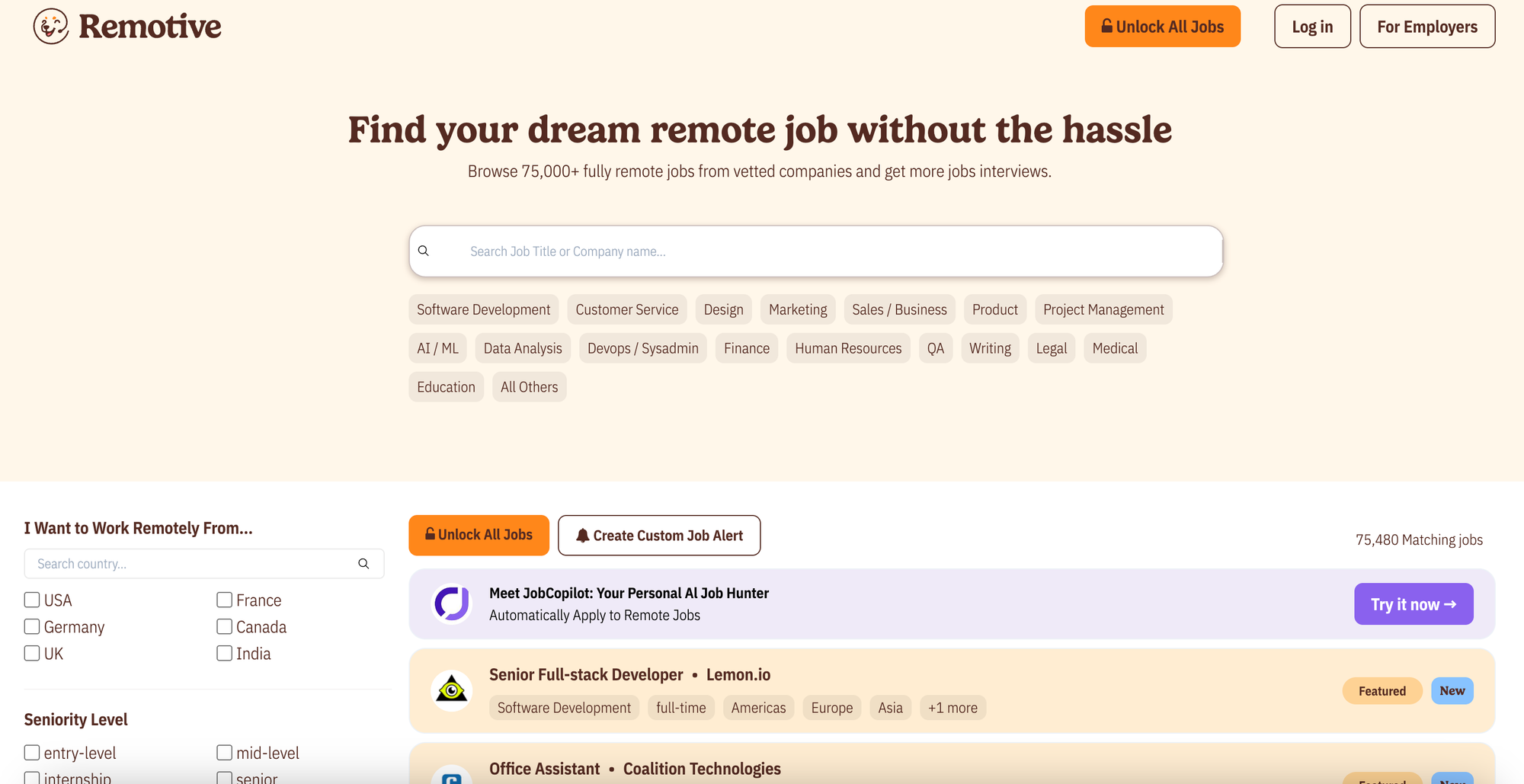The height and width of the screenshot is (784, 1524).
Task: Click the magnifier icon in the job search bar
Action: [x=424, y=251]
